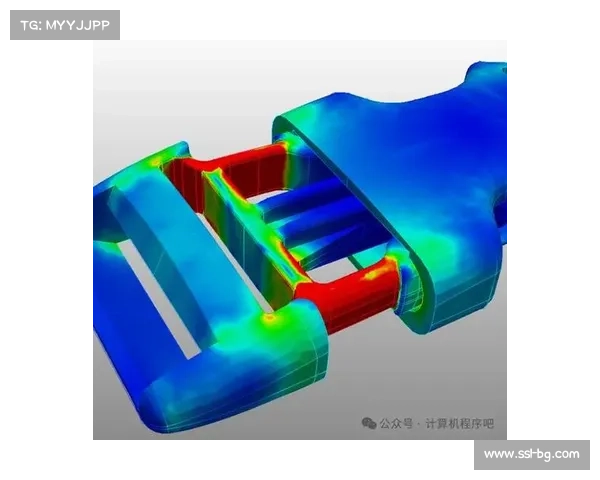The width and height of the screenshot is (600, 480).
Task: Click the 公众号 · 计算机程序吧 watermark text
Action: coord(436,424)
